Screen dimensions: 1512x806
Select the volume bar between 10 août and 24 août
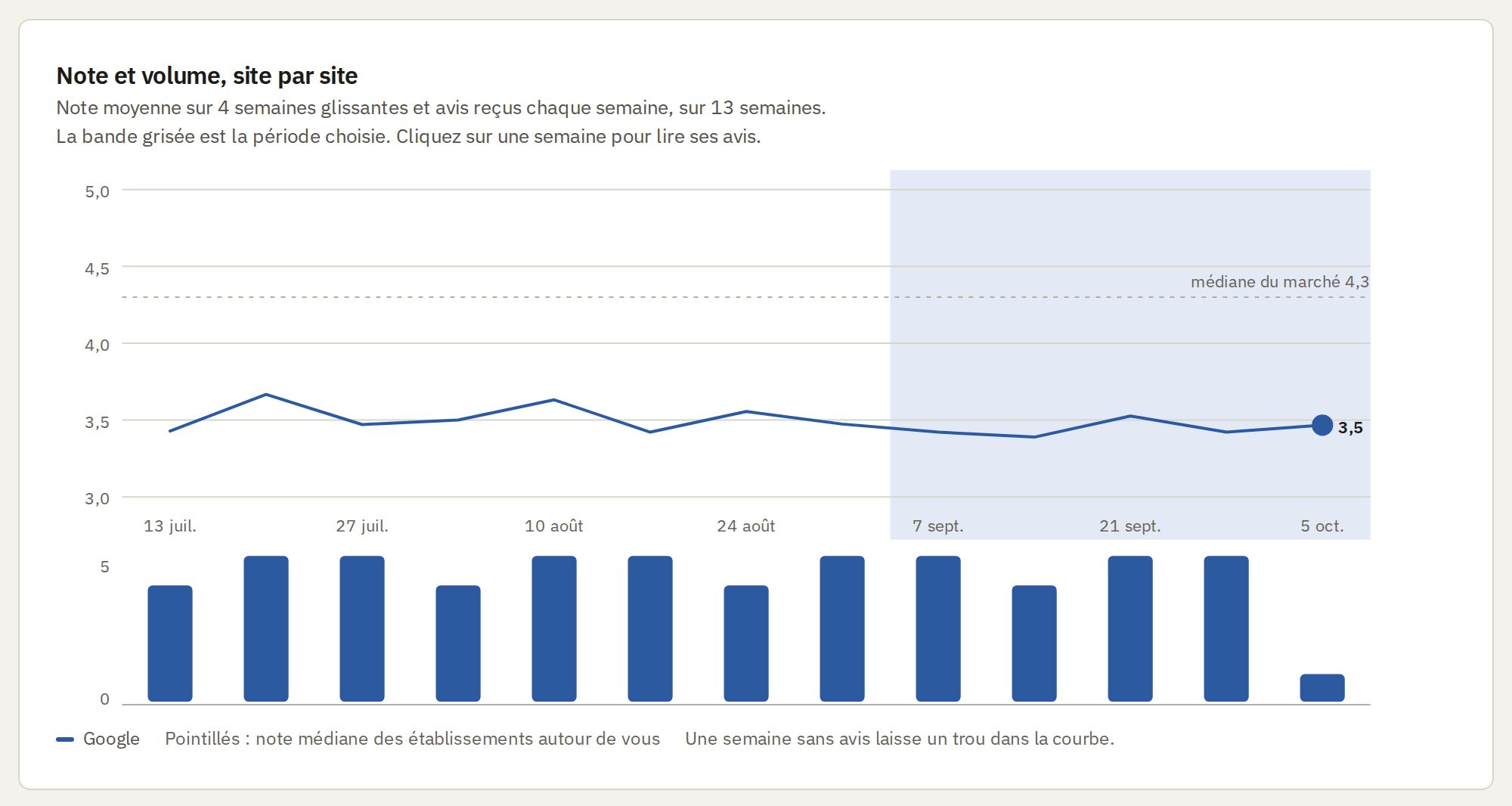tap(650, 629)
